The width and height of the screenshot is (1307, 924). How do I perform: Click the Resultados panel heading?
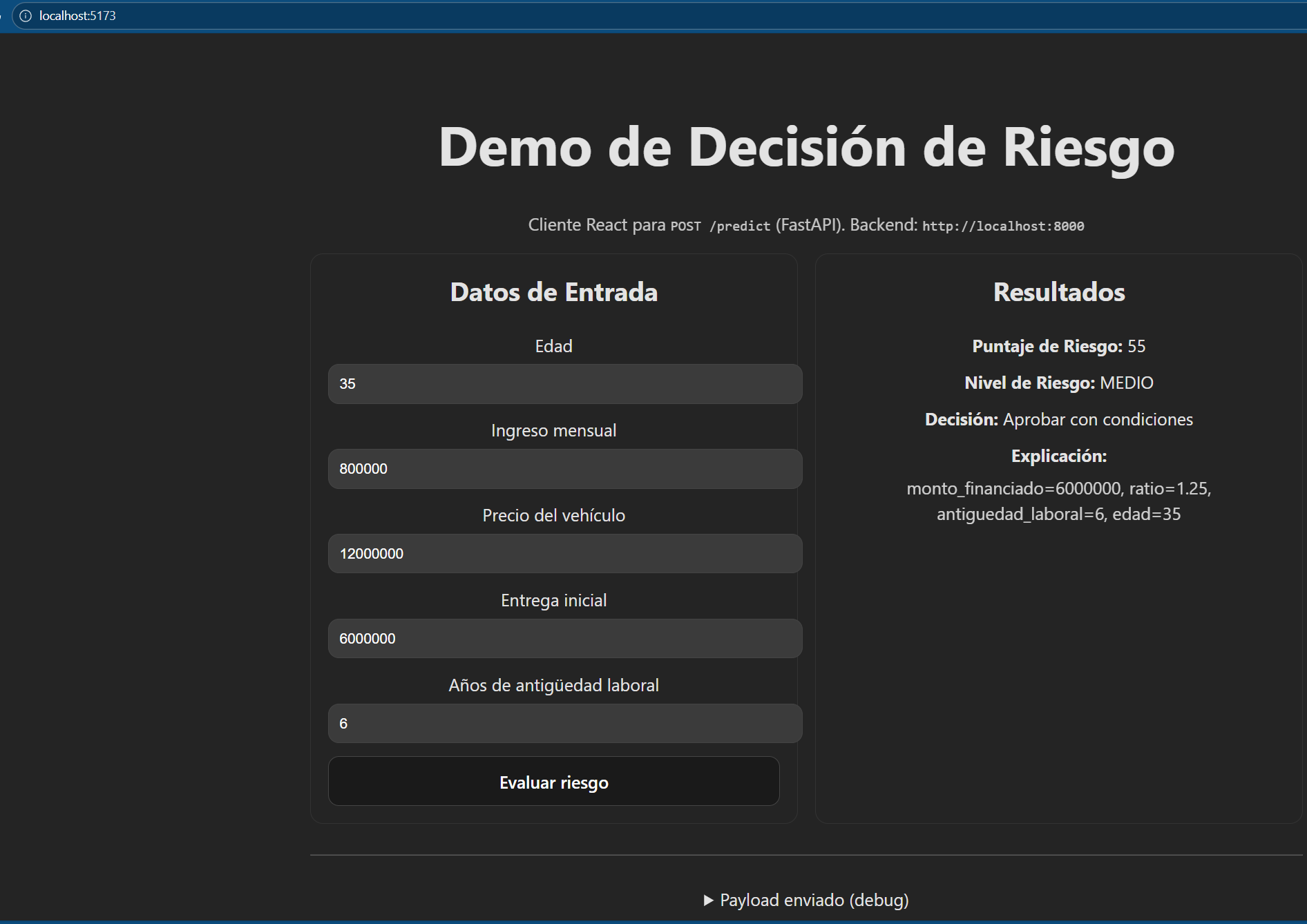point(1058,291)
